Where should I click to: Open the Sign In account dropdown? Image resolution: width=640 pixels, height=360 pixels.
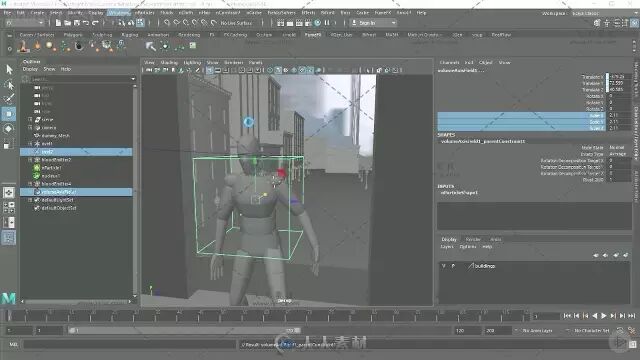(374, 23)
